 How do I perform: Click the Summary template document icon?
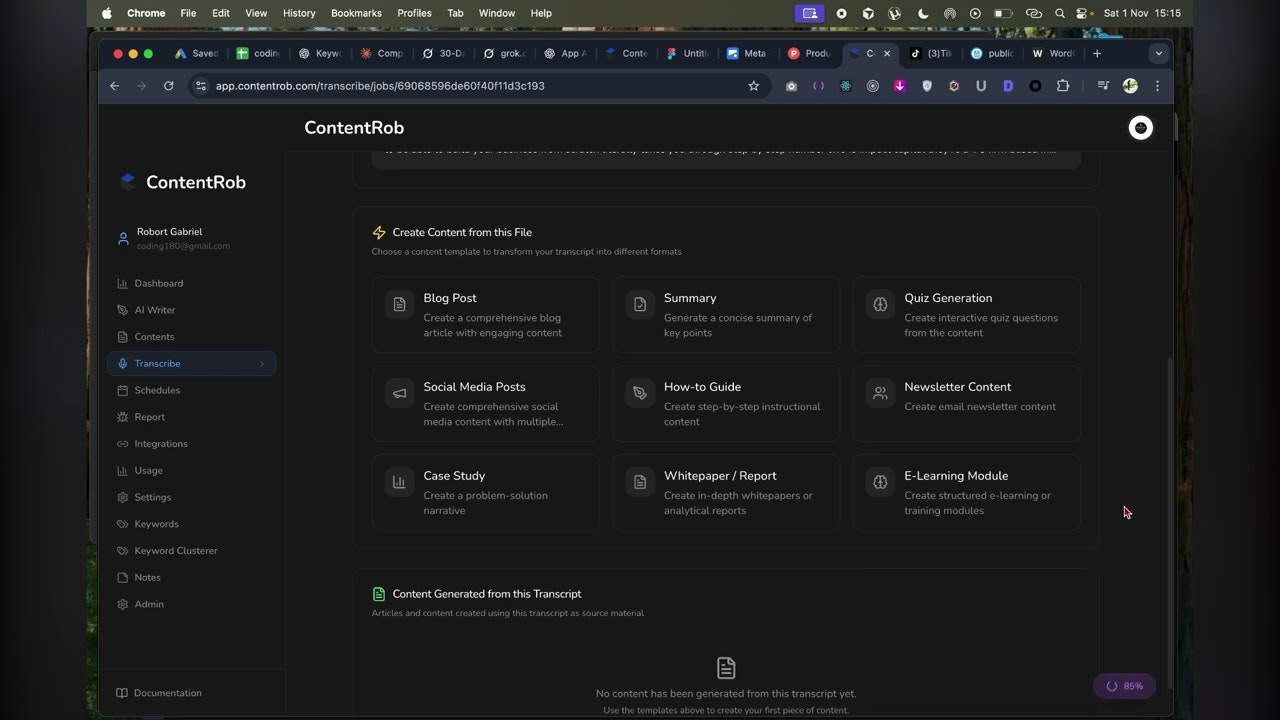(640, 305)
